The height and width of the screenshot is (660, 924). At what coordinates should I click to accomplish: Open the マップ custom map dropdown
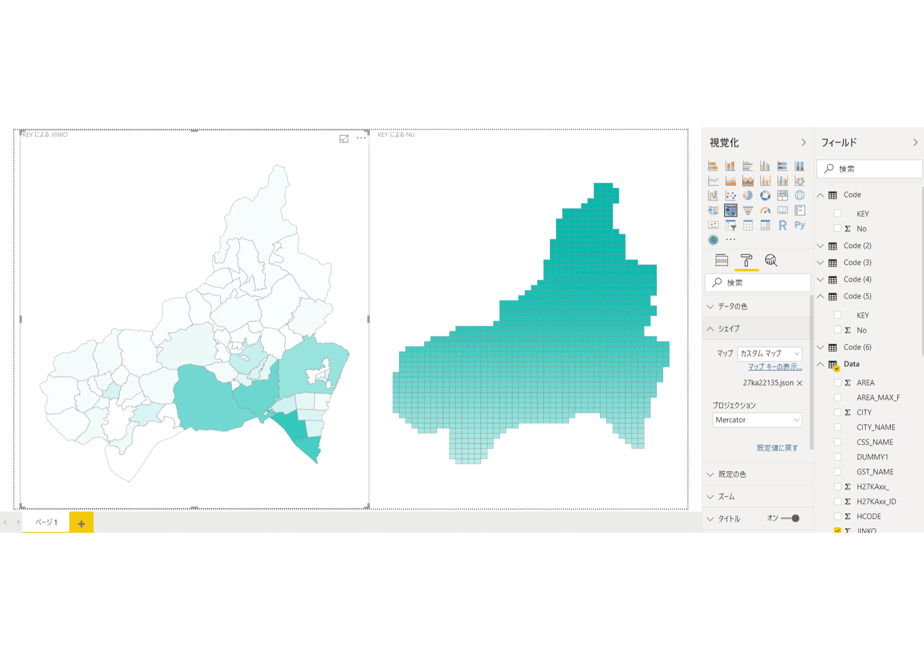[x=770, y=354]
